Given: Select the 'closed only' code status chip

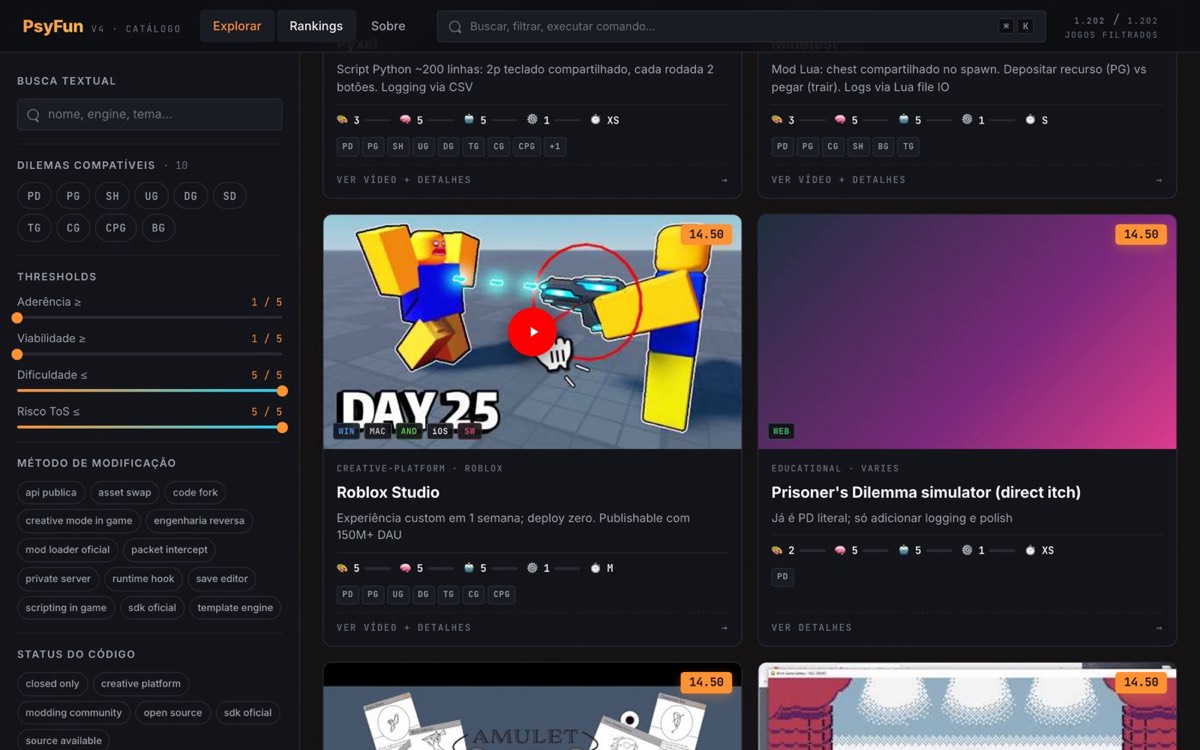Looking at the screenshot, I should click(52, 684).
